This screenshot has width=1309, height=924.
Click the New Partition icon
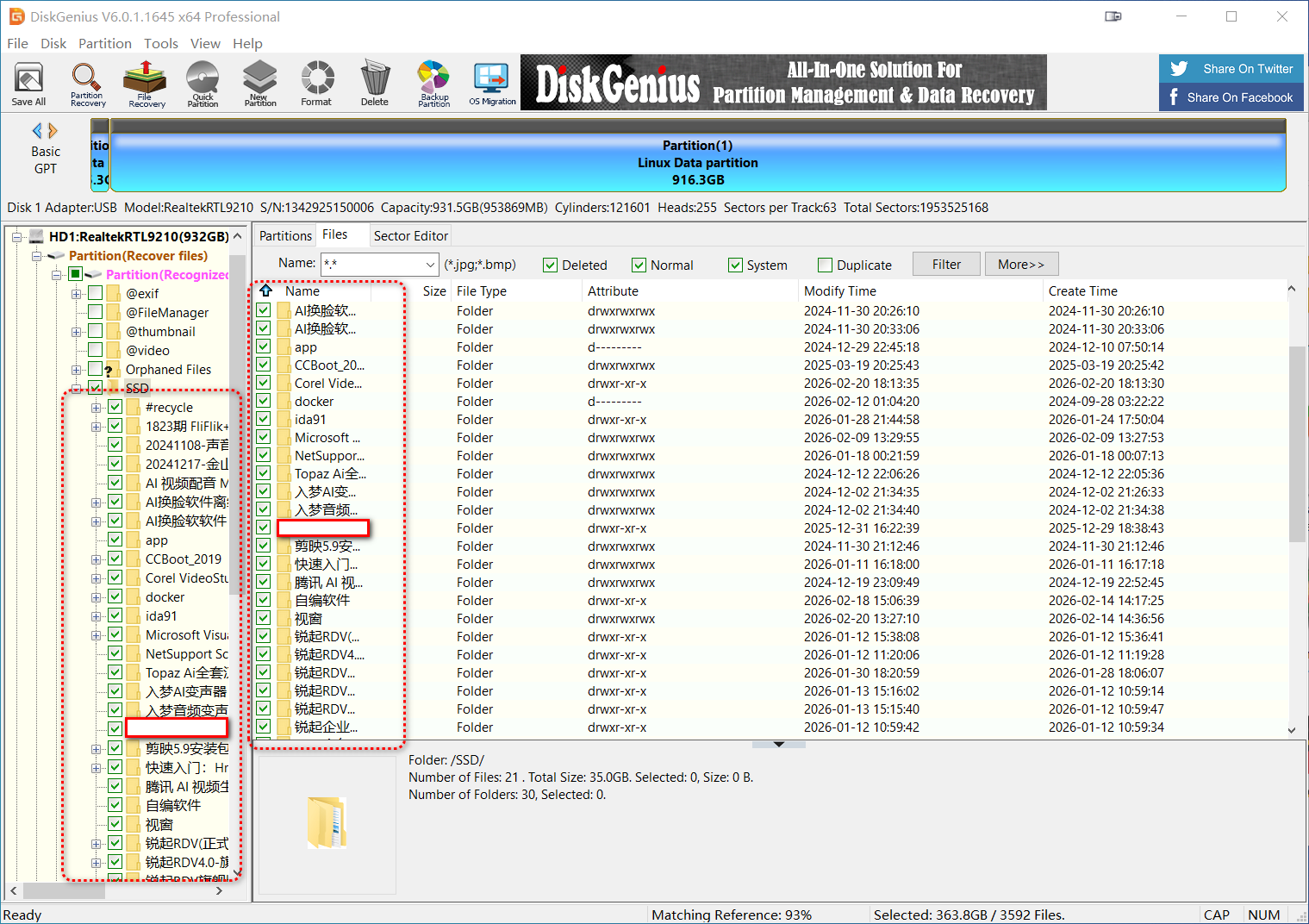coord(260,84)
